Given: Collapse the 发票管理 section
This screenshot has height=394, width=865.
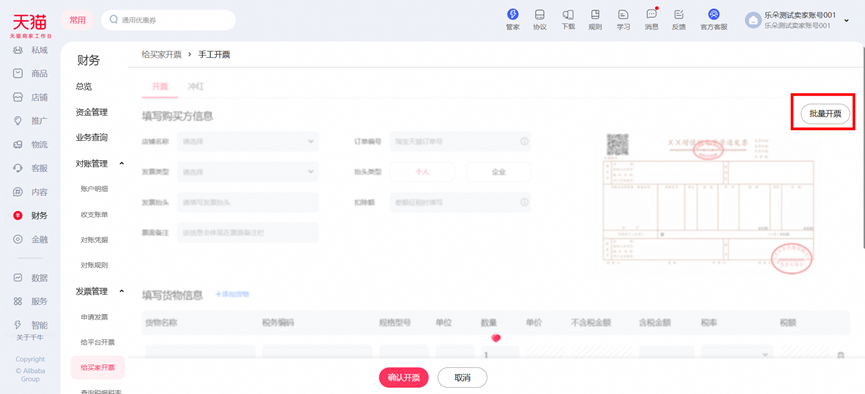Looking at the screenshot, I should pyautogui.click(x=121, y=291).
